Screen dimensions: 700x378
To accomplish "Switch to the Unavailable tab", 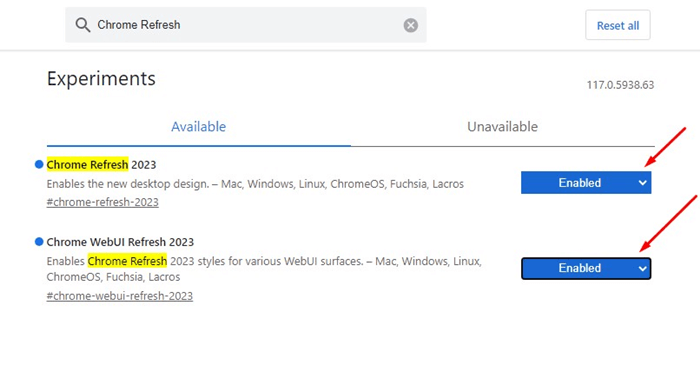I will (x=502, y=127).
